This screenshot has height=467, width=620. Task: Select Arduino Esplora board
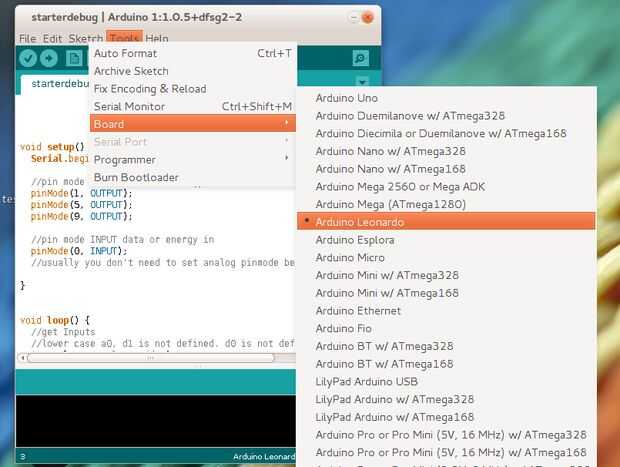pyautogui.click(x=446, y=240)
